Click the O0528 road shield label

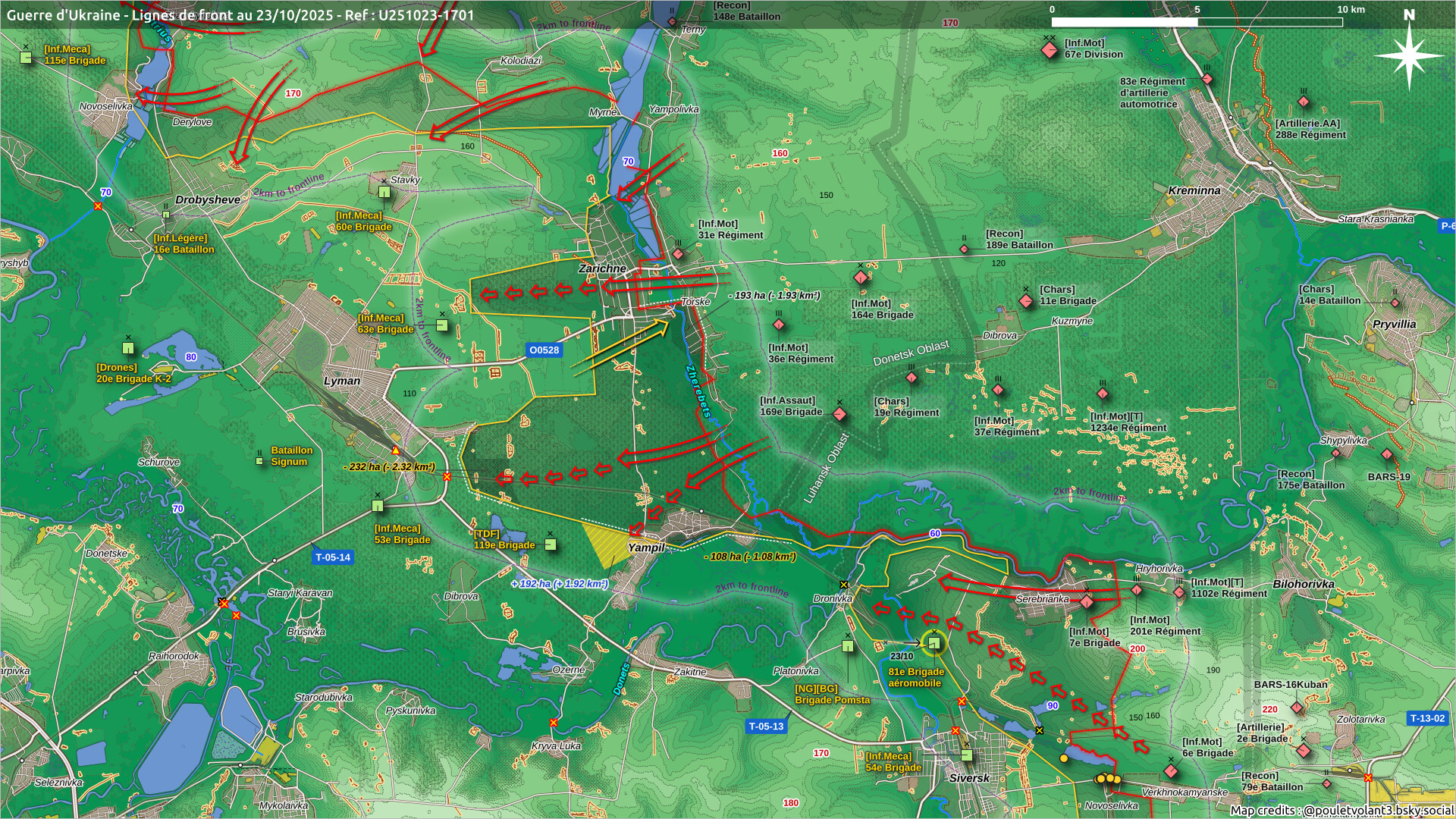(x=544, y=350)
